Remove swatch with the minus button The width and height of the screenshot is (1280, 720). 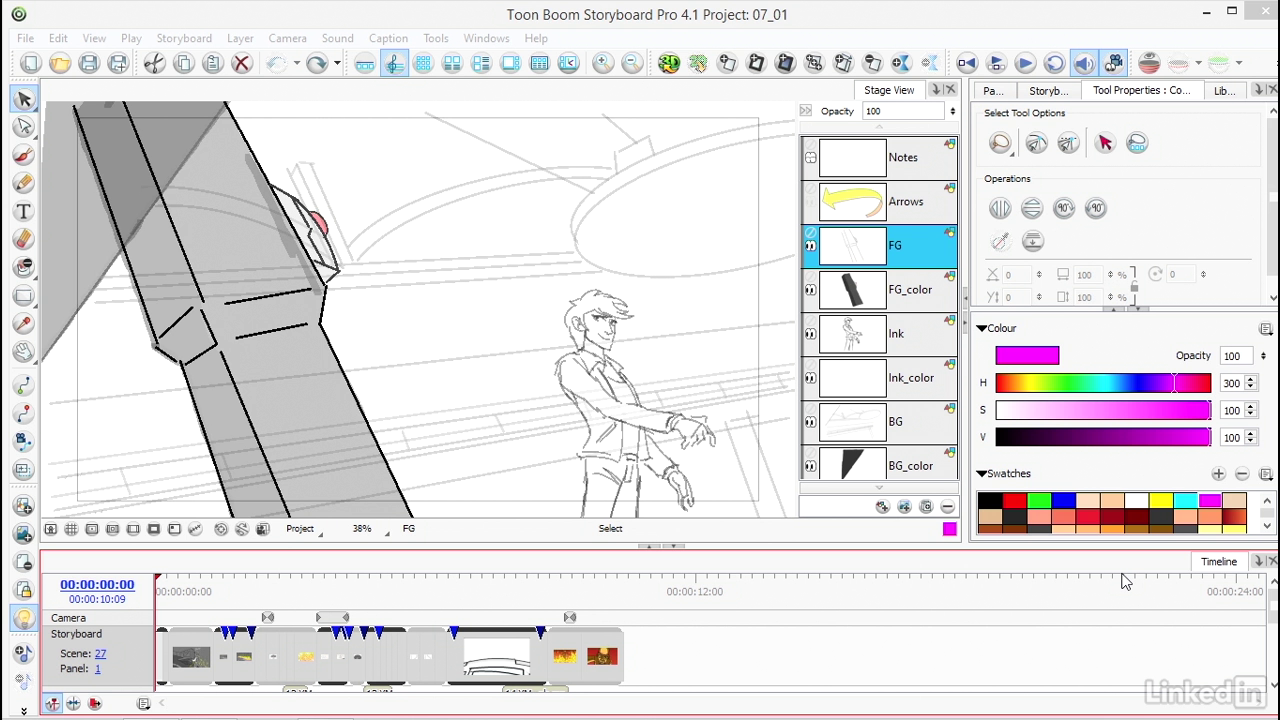[1242, 474]
